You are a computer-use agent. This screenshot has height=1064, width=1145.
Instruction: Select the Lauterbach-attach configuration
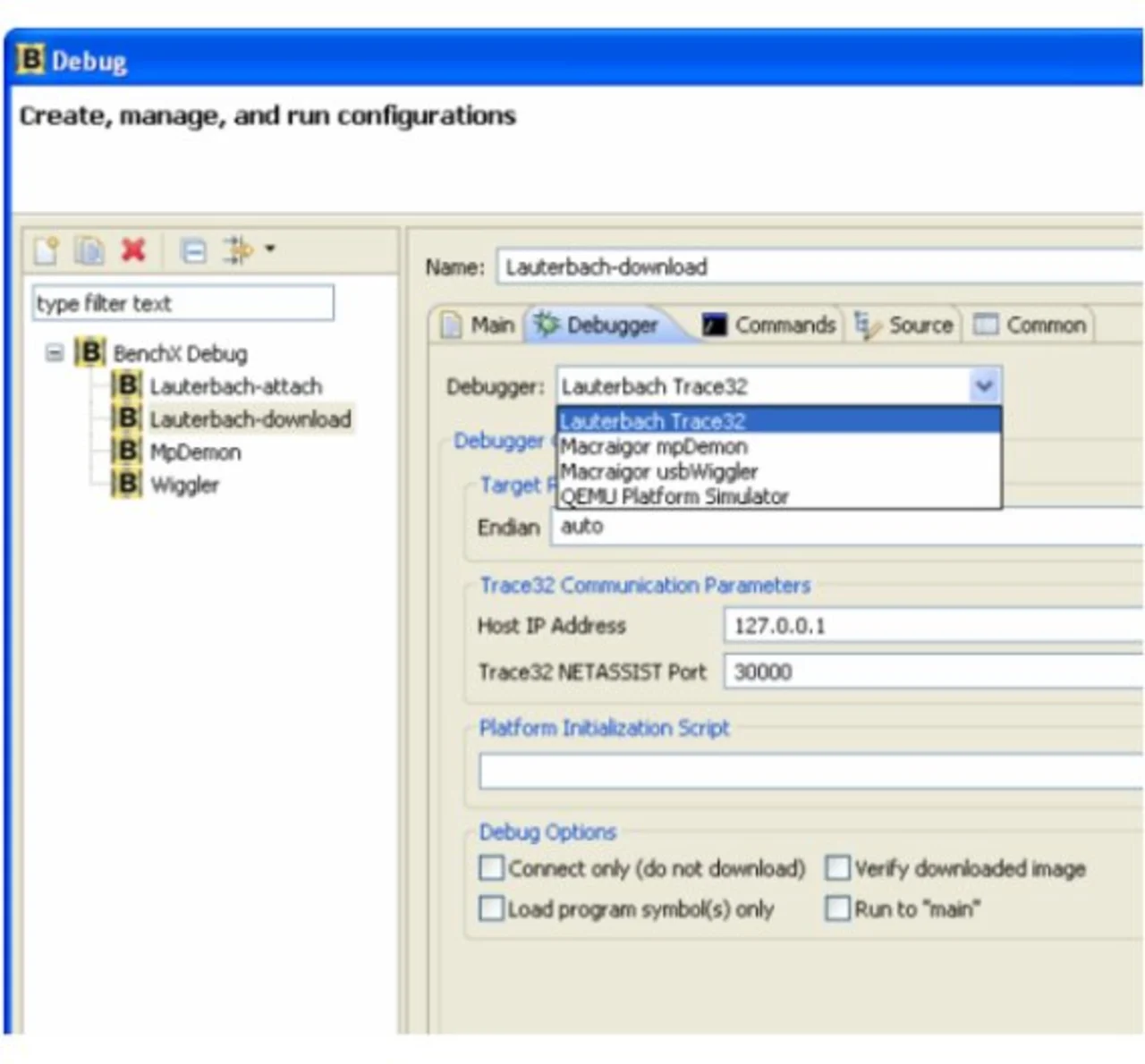point(235,386)
